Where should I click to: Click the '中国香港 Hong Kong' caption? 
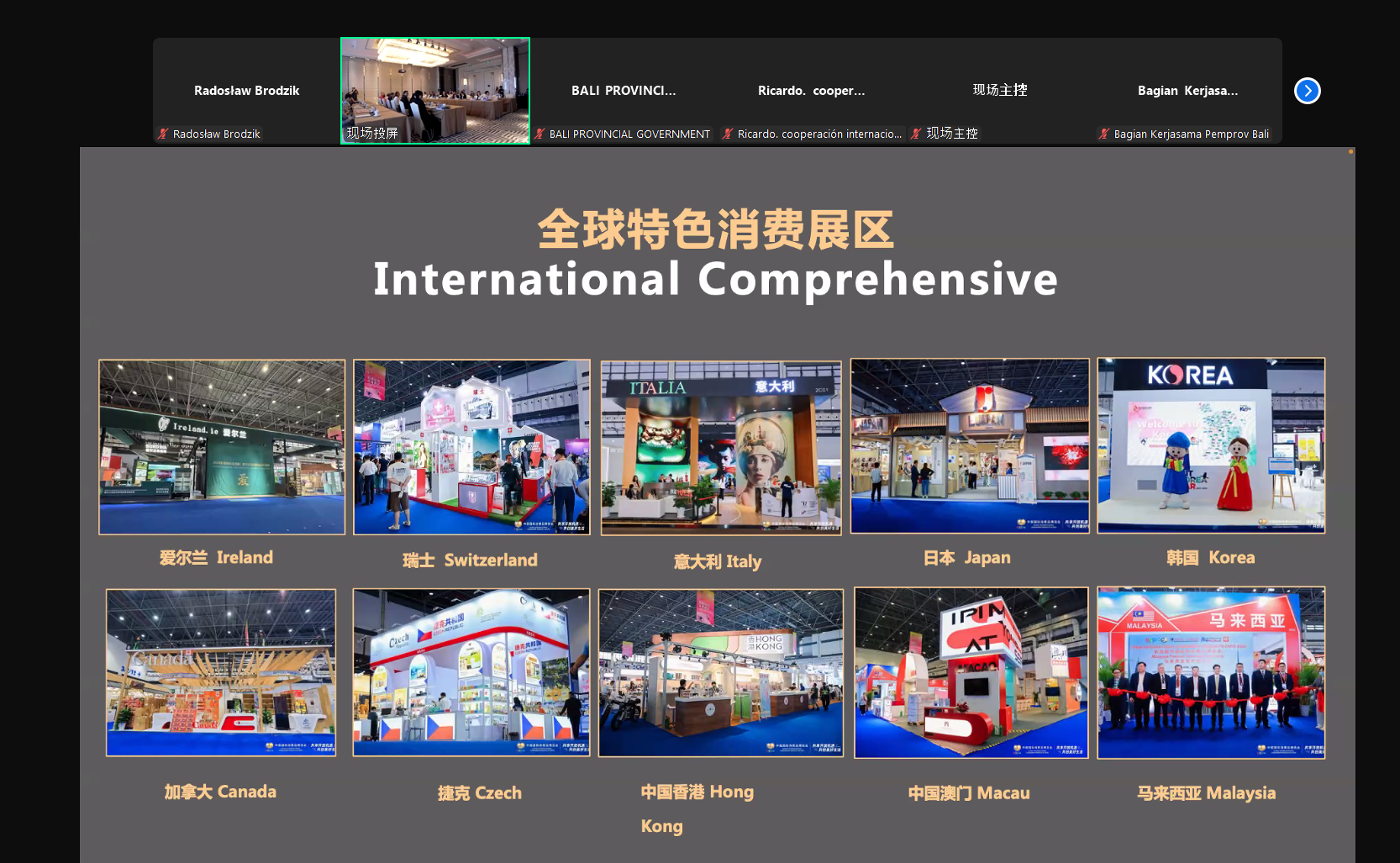pyautogui.click(x=697, y=808)
